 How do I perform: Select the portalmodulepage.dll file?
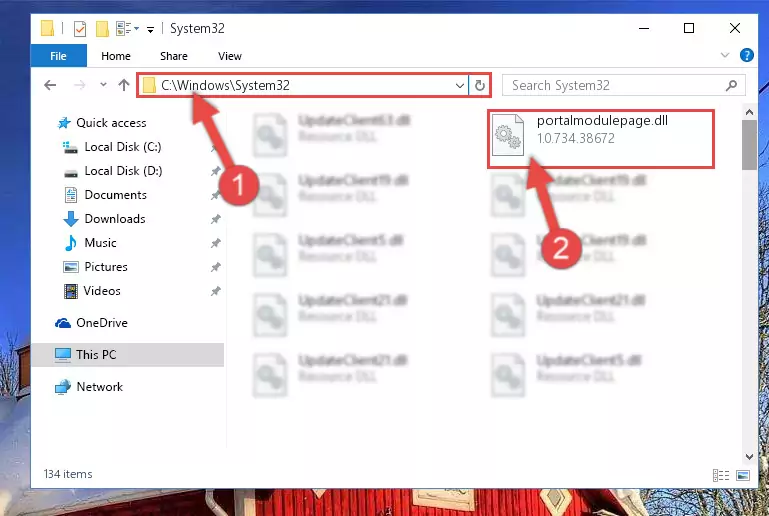click(x=601, y=139)
